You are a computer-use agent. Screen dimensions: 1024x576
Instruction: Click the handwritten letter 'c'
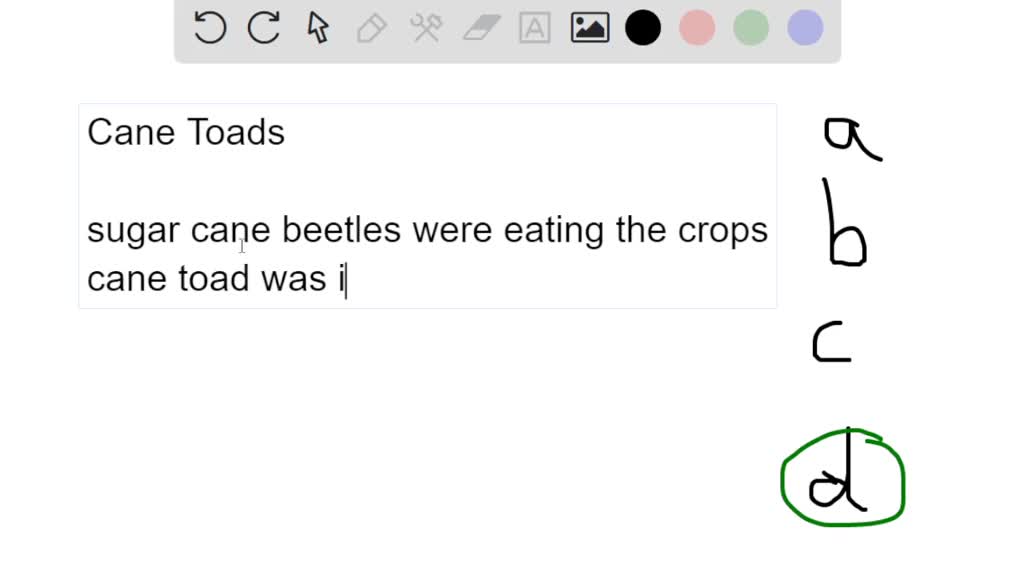click(x=831, y=344)
